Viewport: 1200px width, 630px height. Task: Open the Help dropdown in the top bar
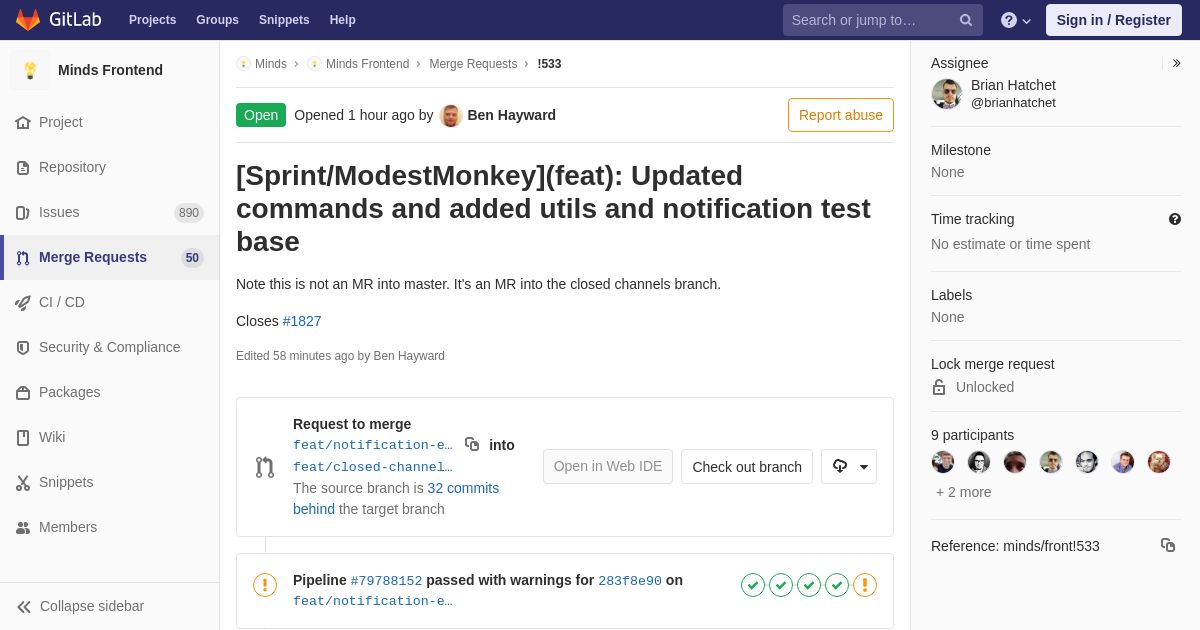[1018, 20]
